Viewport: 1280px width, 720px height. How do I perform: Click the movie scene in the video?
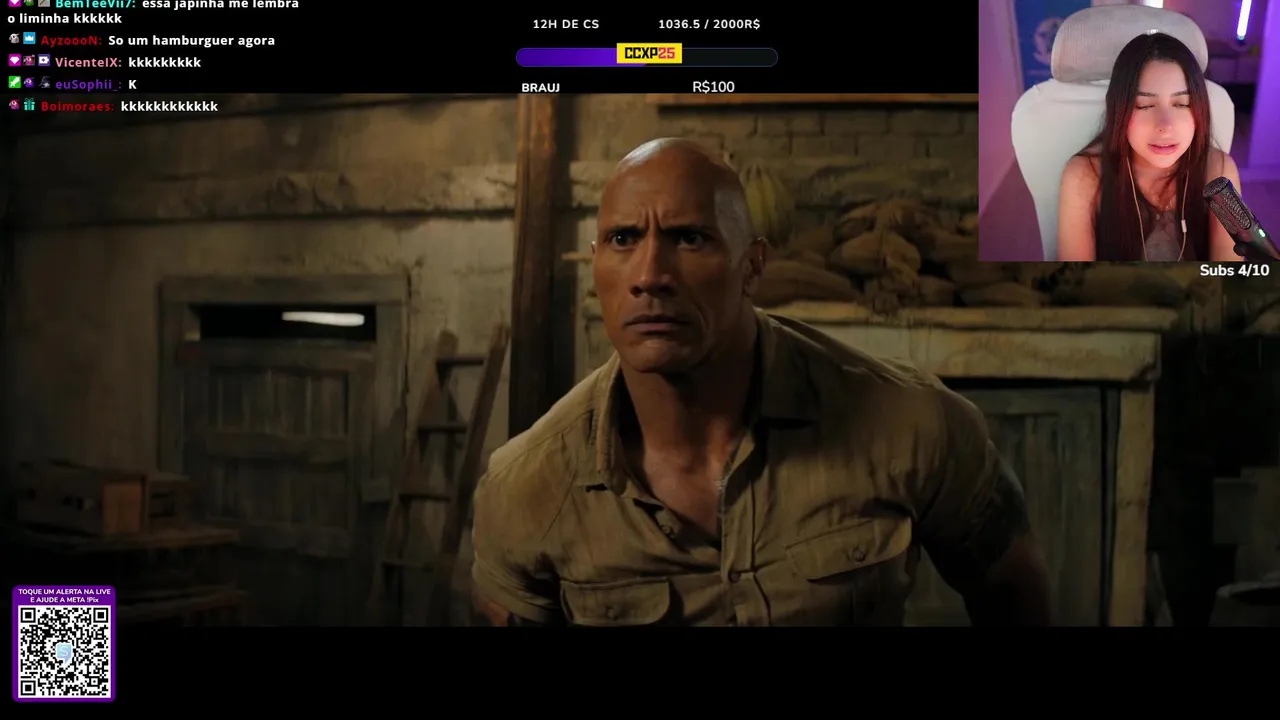click(640, 360)
